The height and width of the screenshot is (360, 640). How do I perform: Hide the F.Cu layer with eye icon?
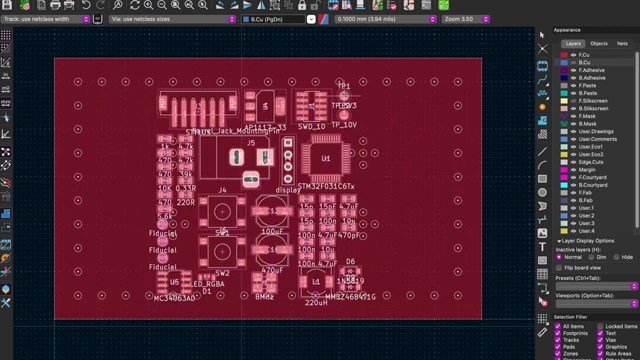[573, 55]
